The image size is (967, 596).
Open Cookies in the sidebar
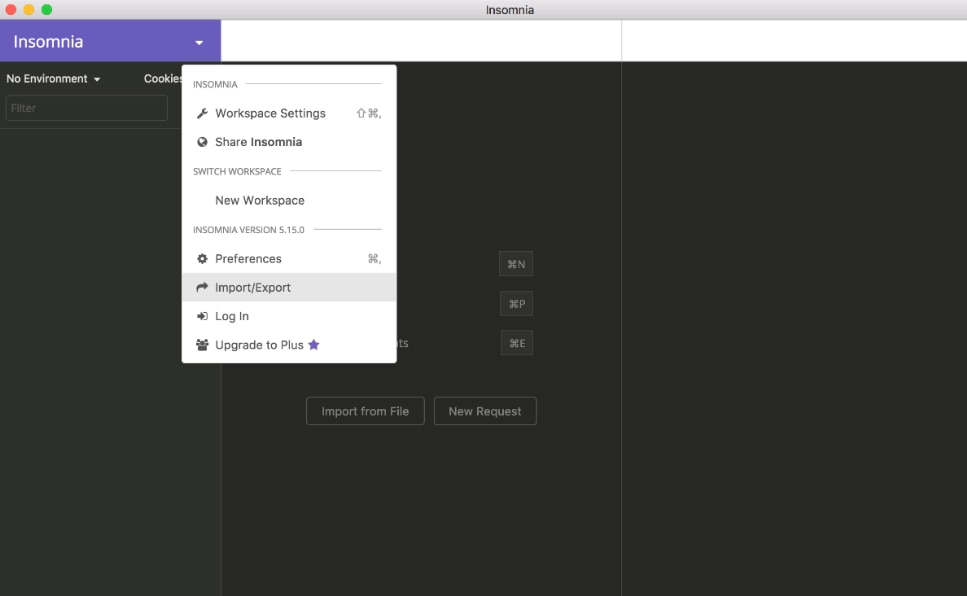click(163, 79)
